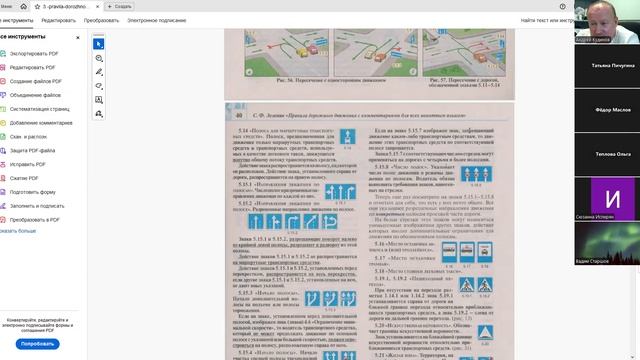Star the 3.-pravila-dorozhno document tab
Viewport: 640px width, 360px height.
click(x=38, y=7)
